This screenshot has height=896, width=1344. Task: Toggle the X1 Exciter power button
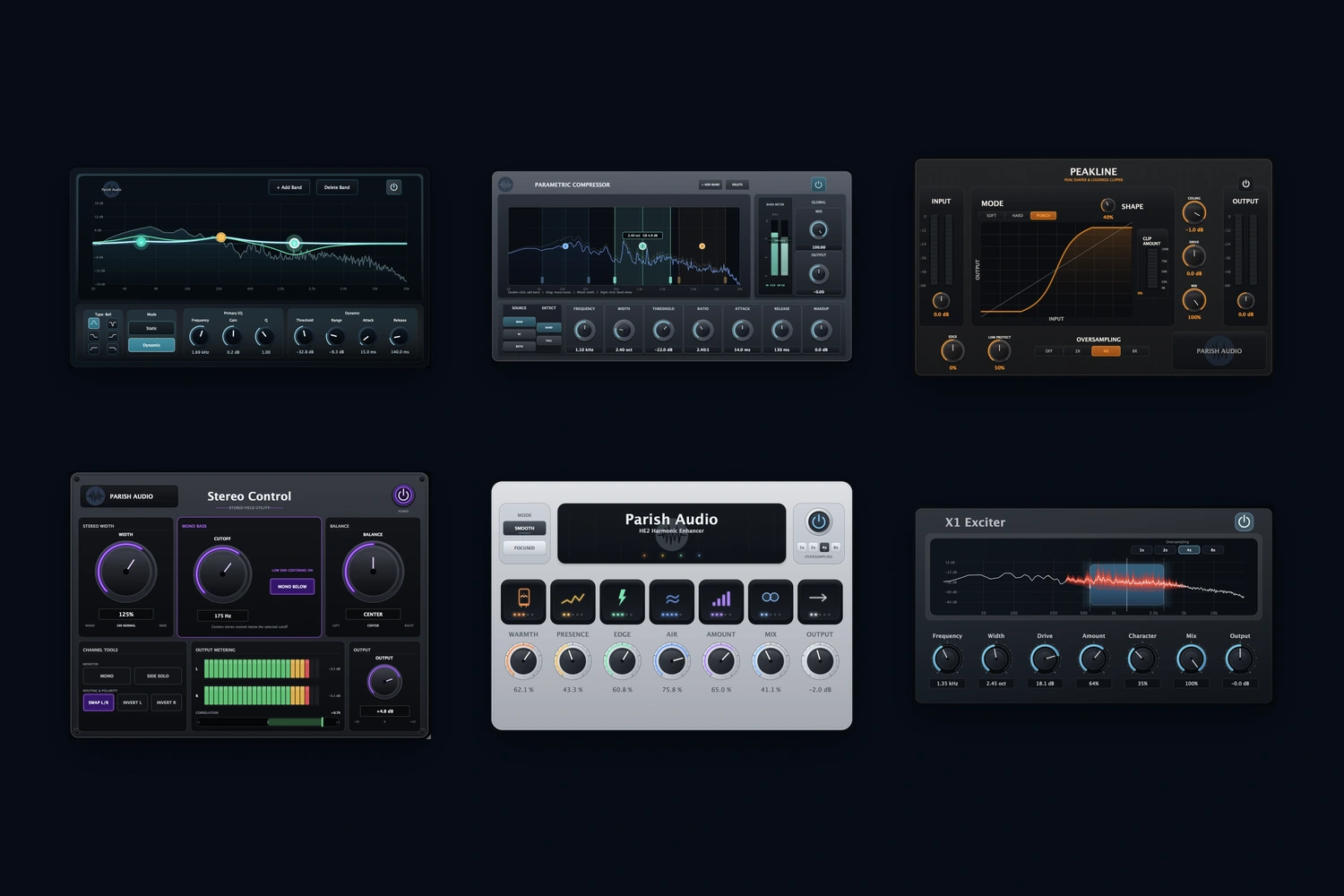[1244, 521]
